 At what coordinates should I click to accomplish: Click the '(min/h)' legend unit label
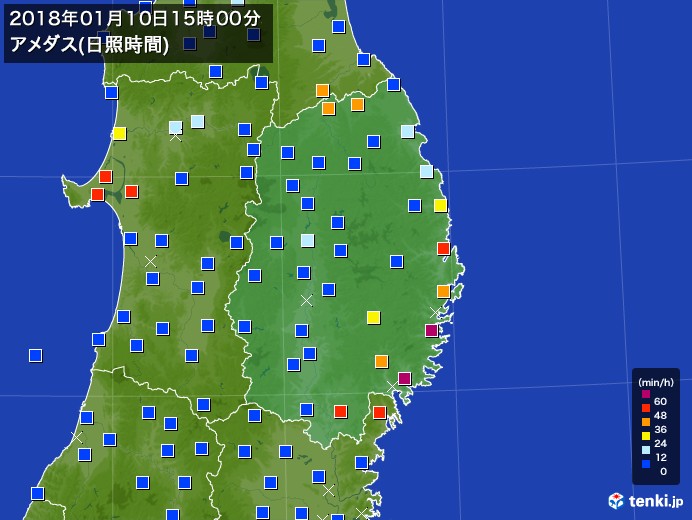pos(656,382)
